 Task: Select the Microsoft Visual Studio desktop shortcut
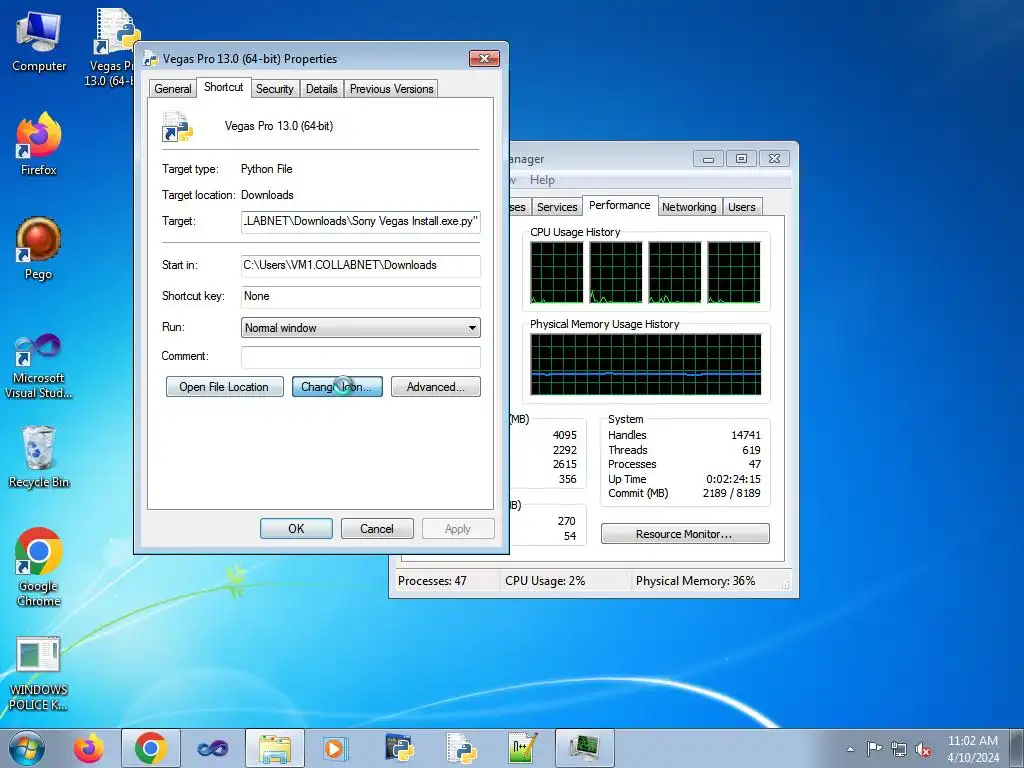click(x=39, y=366)
